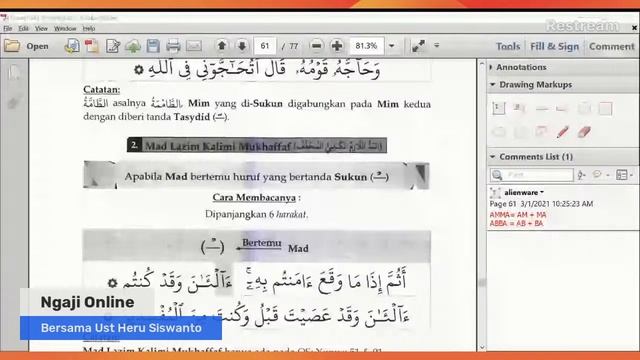Click the comment timestamp Page 61 3/1/2021

point(541,204)
